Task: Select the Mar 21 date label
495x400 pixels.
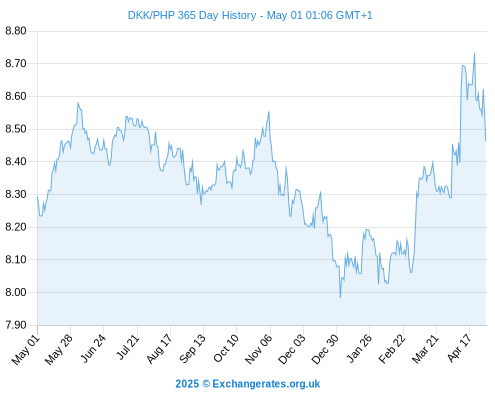Action: 425,349
